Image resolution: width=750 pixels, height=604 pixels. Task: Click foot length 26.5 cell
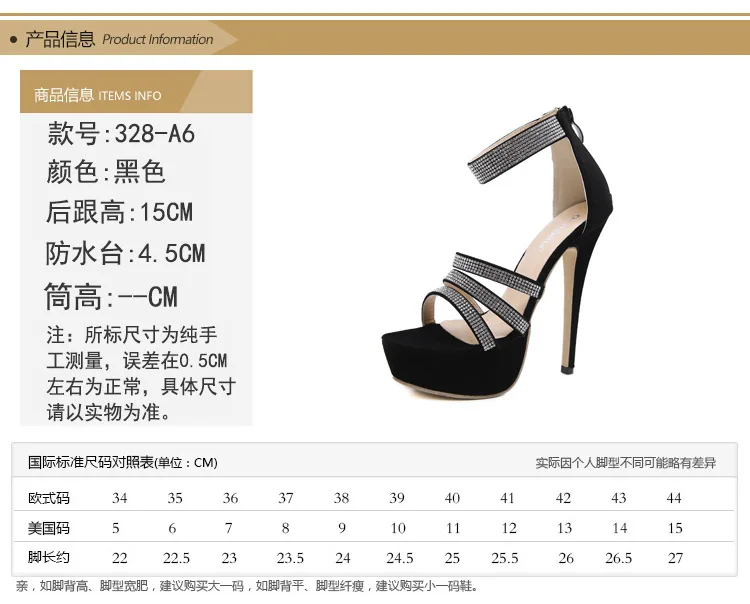coord(618,558)
